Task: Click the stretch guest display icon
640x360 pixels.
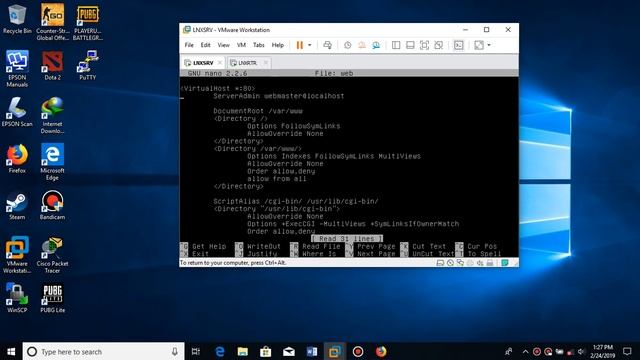Action: pyautogui.click(x=479, y=45)
